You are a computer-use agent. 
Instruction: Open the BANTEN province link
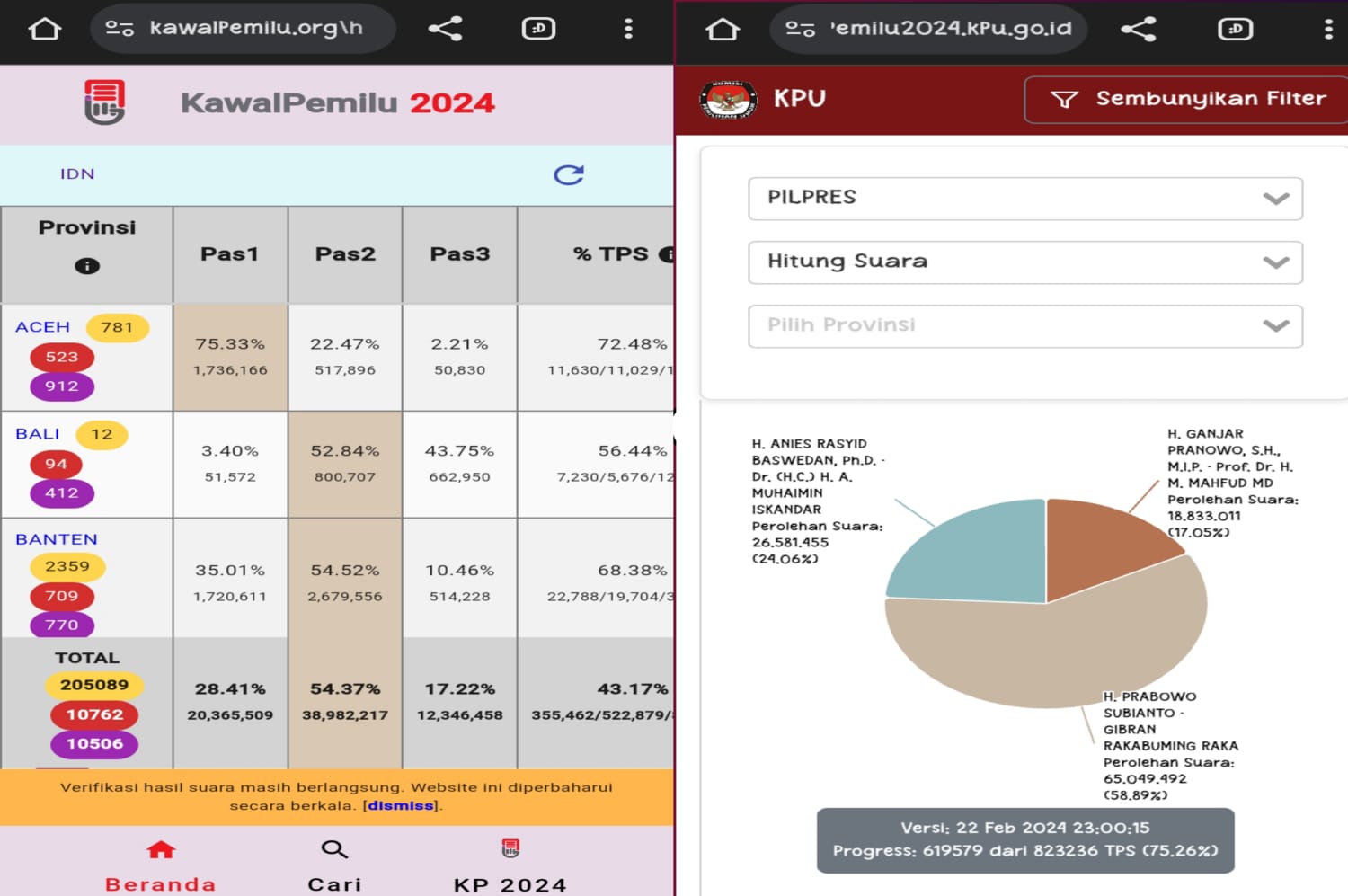[x=57, y=539]
